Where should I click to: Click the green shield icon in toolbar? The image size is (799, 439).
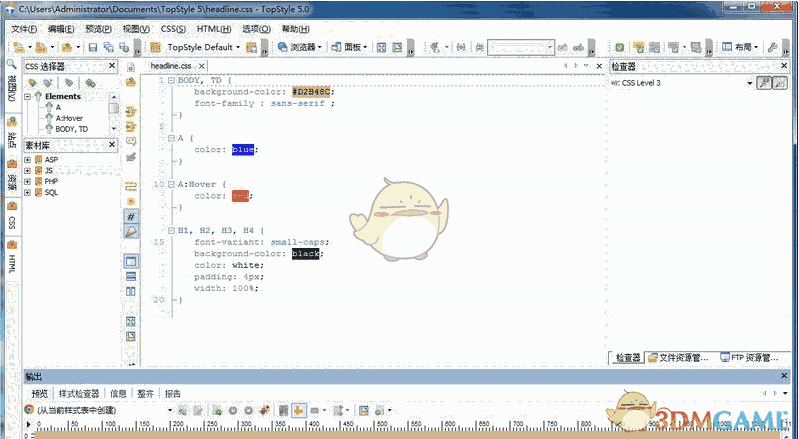[620, 47]
